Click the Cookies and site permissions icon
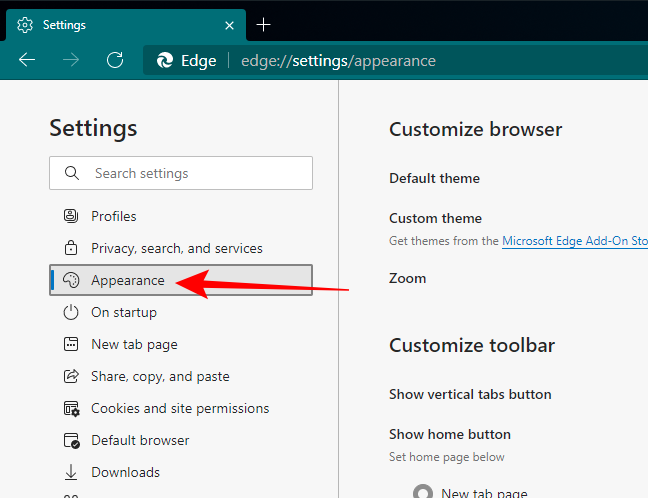648x498 pixels. (71, 408)
